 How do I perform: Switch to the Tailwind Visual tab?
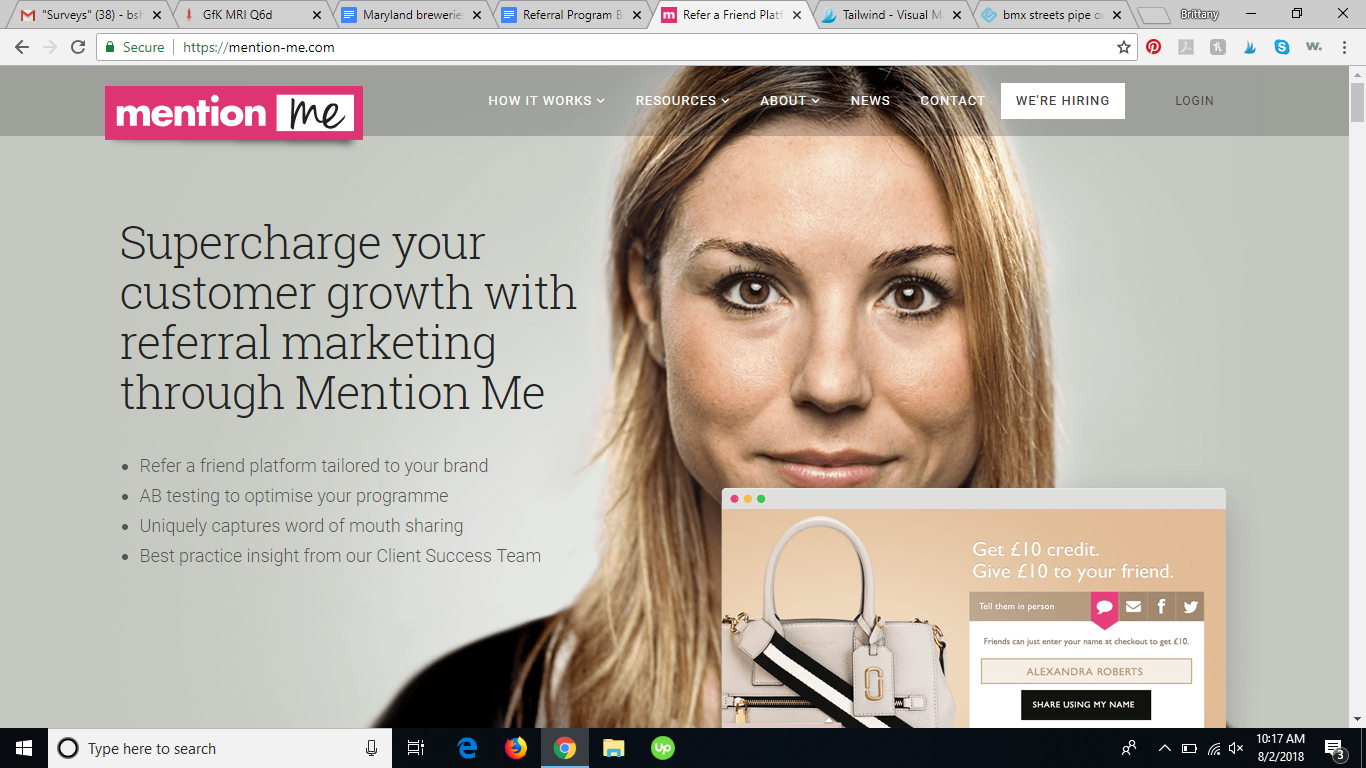(890, 15)
